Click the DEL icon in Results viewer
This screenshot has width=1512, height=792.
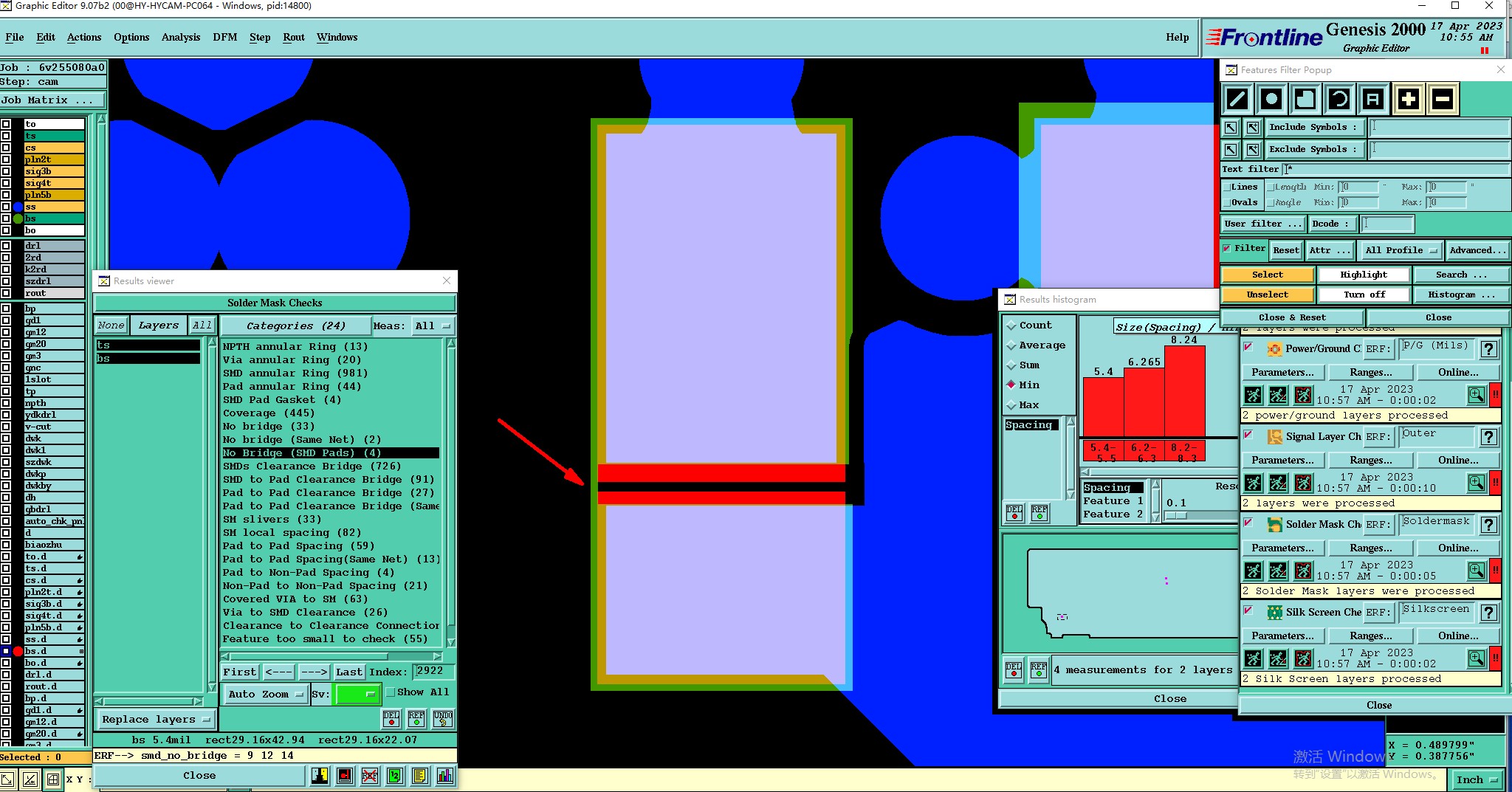pos(391,718)
